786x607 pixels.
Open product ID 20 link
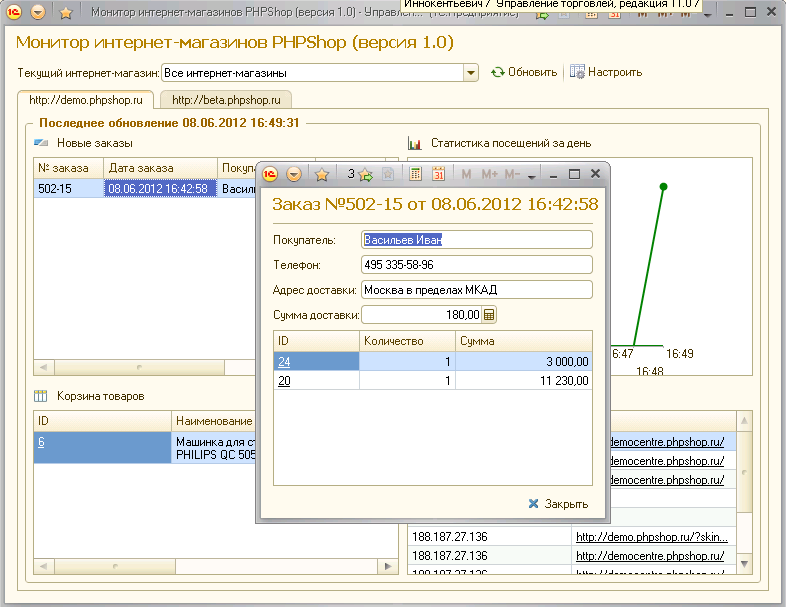pos(284,380)
